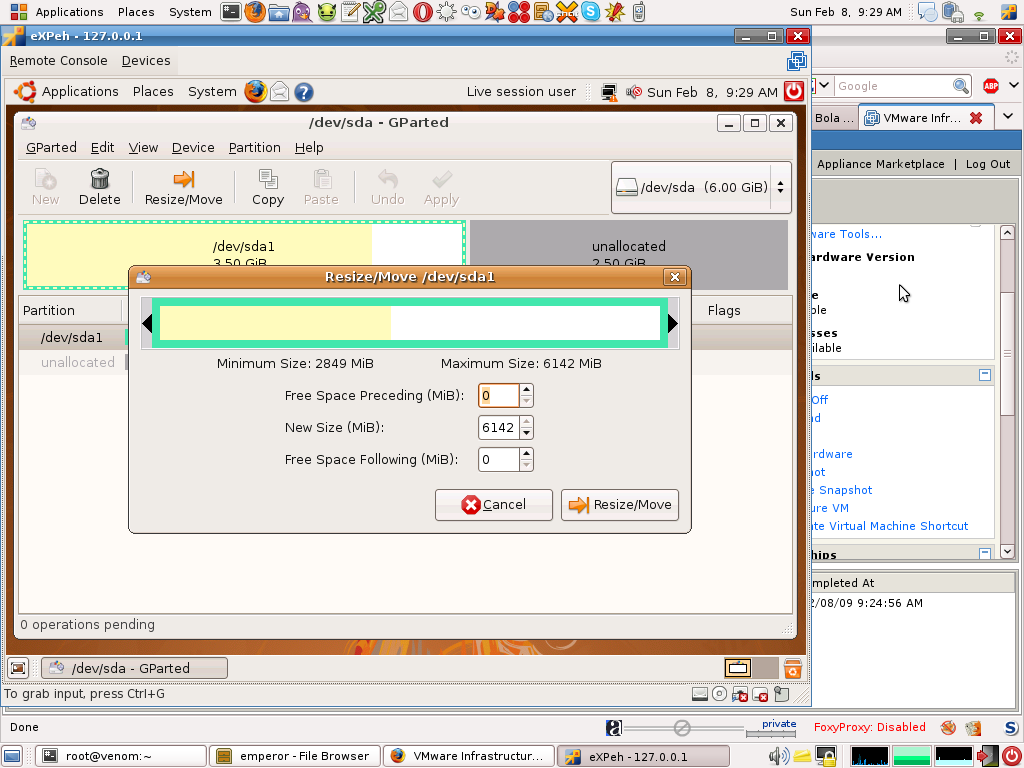Click the muted speaker icon in guest panel
1024x768 pixels.
click(633, 92)
